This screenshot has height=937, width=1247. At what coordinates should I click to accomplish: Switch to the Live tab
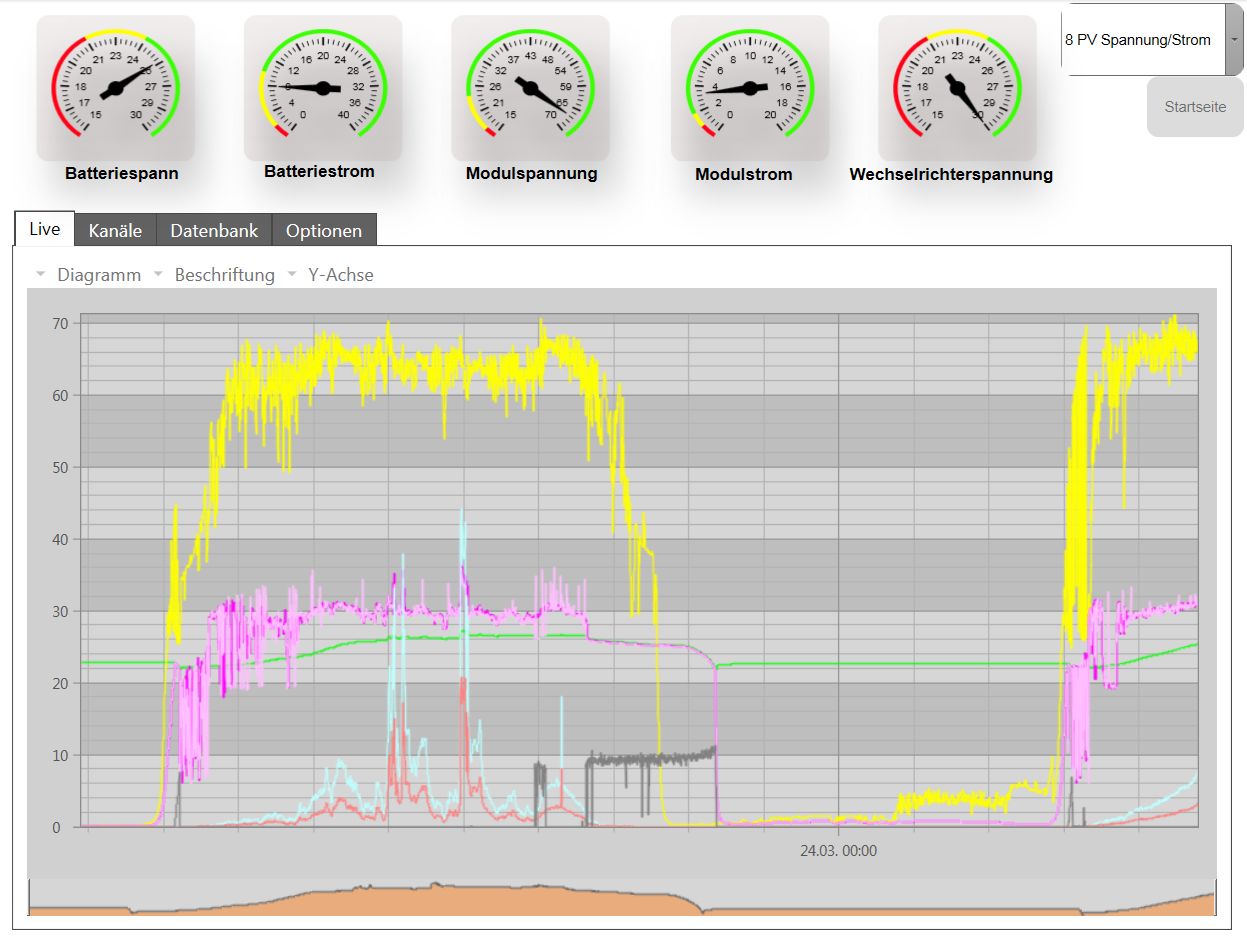click(45, 229)
